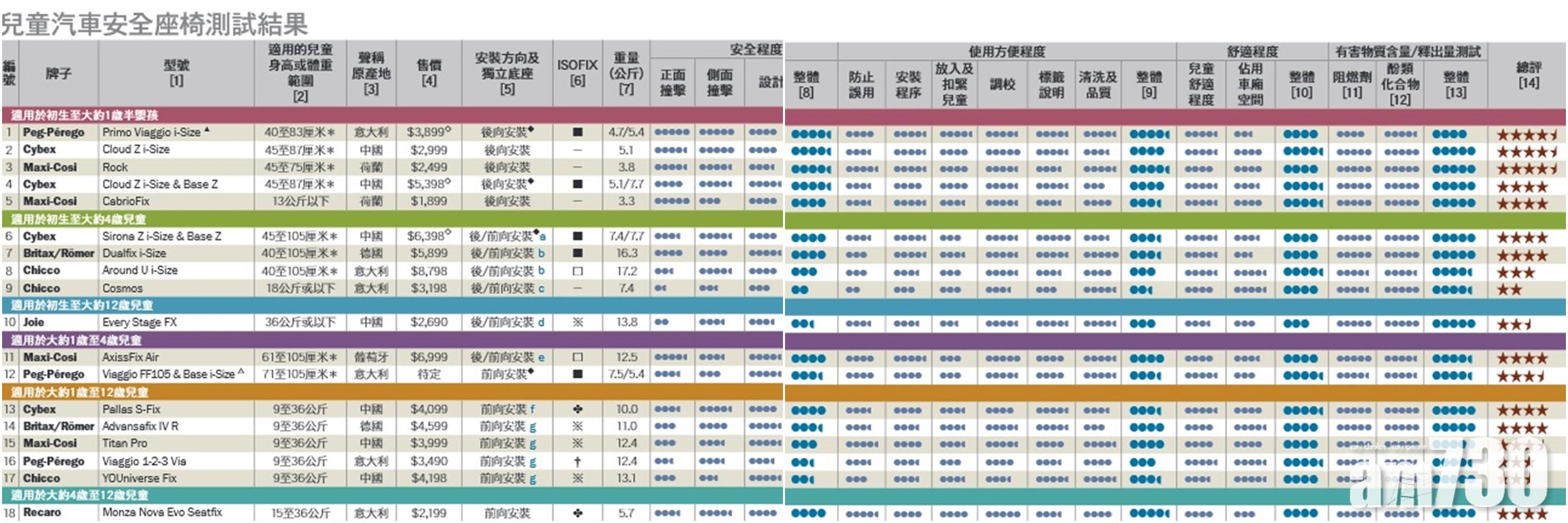
Task: Click the filled ISOFIX box for Britax Dualfix i-Size
Action: pyautogui.click(x=577, y=253)
